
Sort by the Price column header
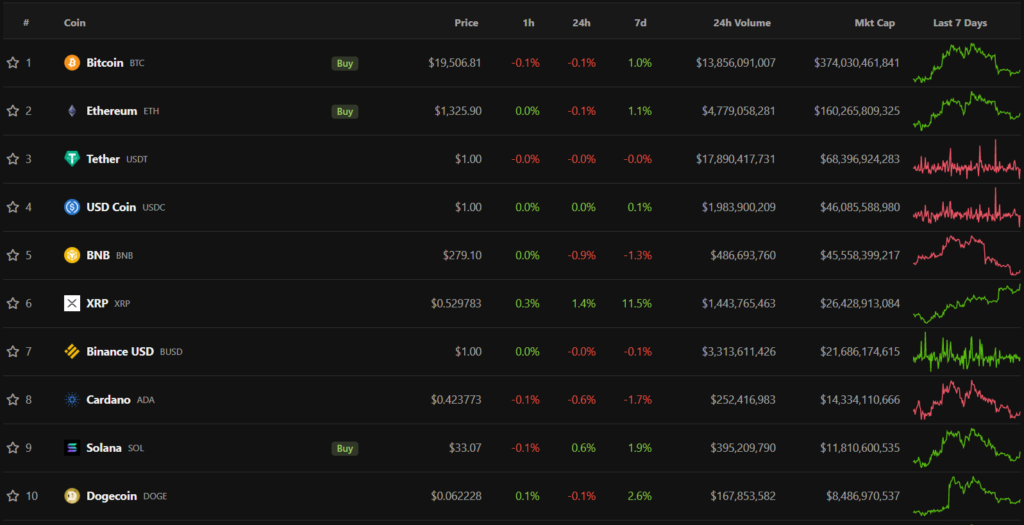pyautogui.click(x=466, y=23)
